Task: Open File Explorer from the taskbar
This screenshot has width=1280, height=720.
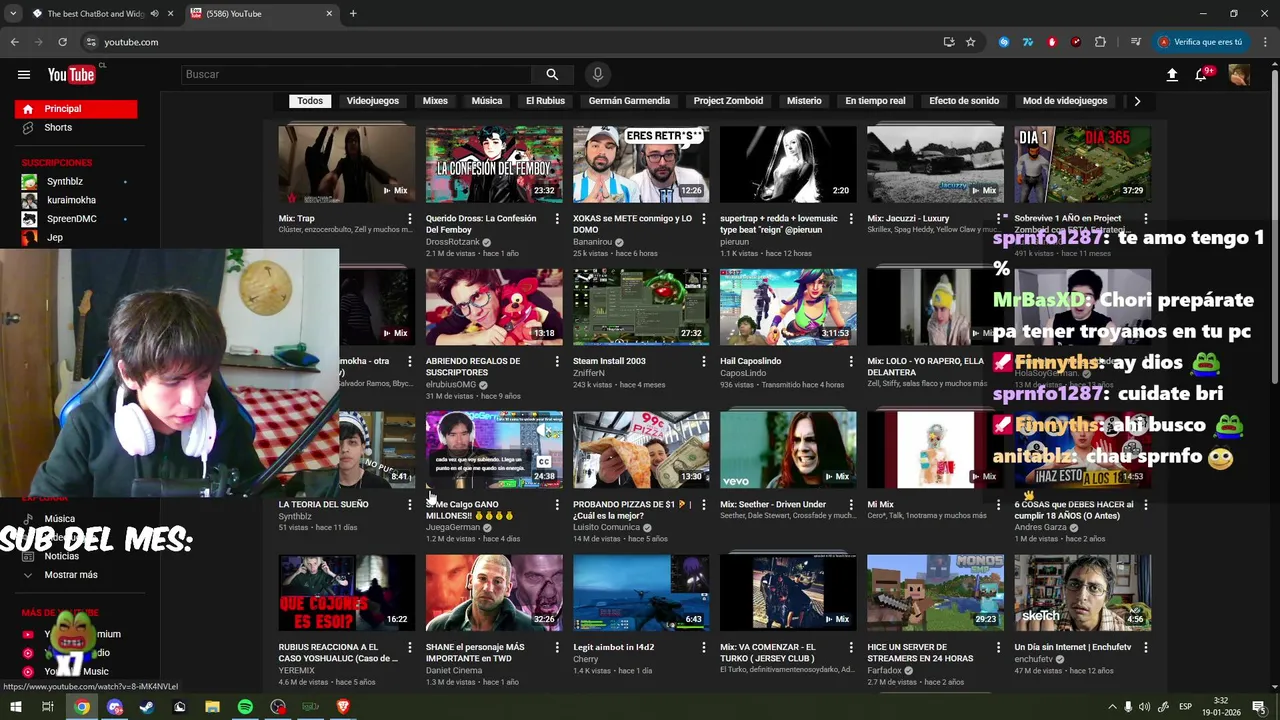Action: 212,707
